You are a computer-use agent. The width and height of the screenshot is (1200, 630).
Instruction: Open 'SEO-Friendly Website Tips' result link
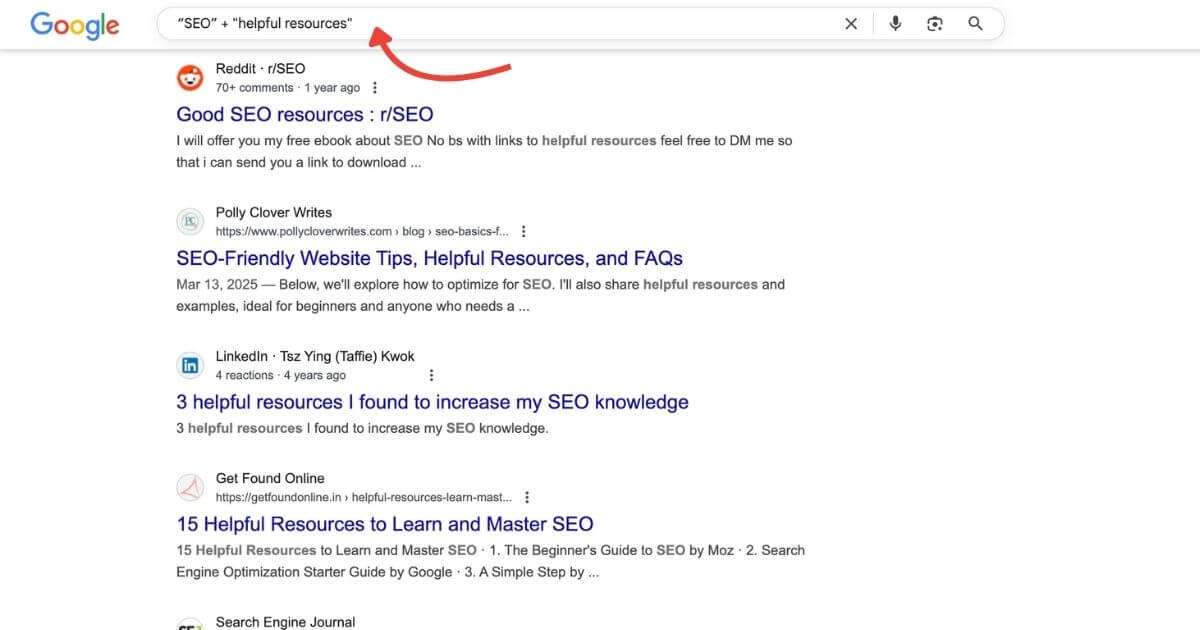point(429,258)
